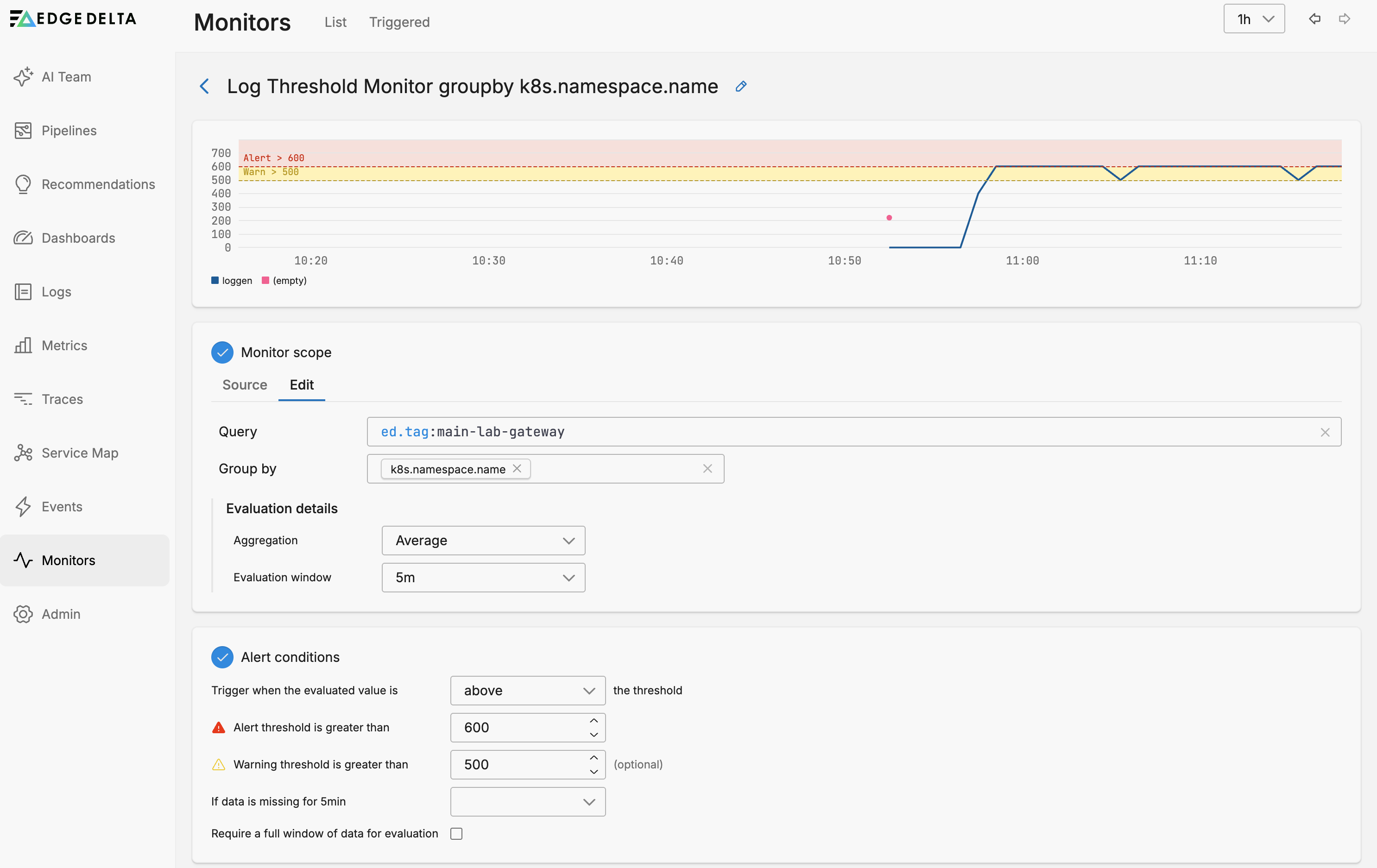The height and width of the screenshot is (868, 1377).
Task: Enable require full window of data checkbox
Action: pos(456,833)
